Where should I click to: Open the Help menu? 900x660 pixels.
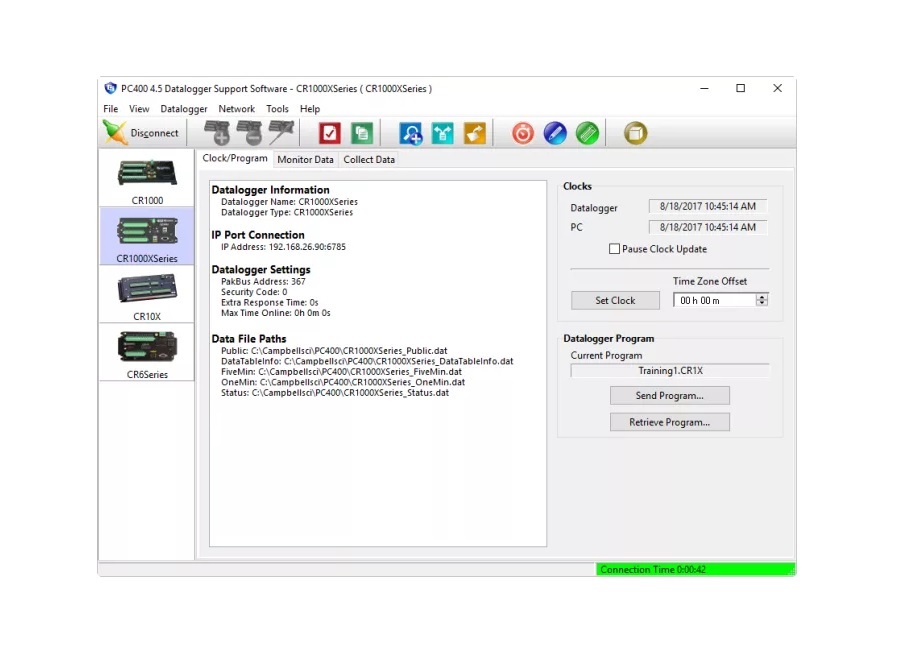coord(310,108)
